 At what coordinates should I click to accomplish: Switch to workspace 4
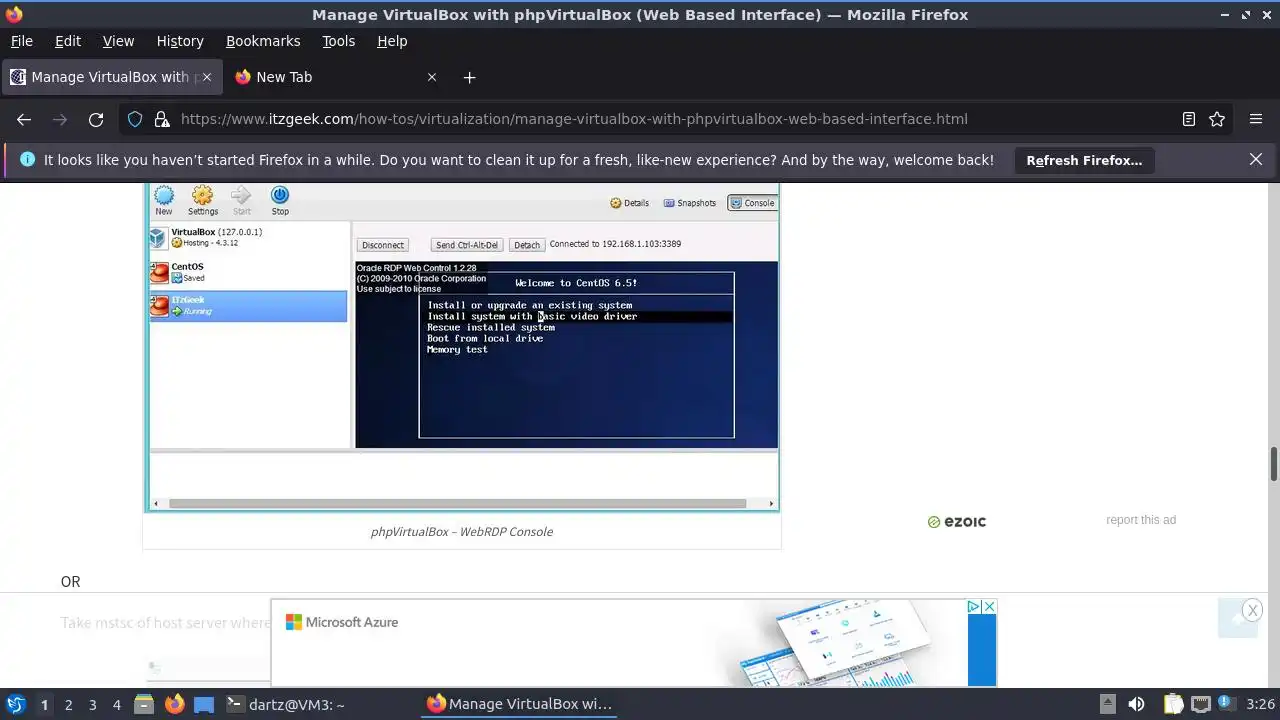116,705
